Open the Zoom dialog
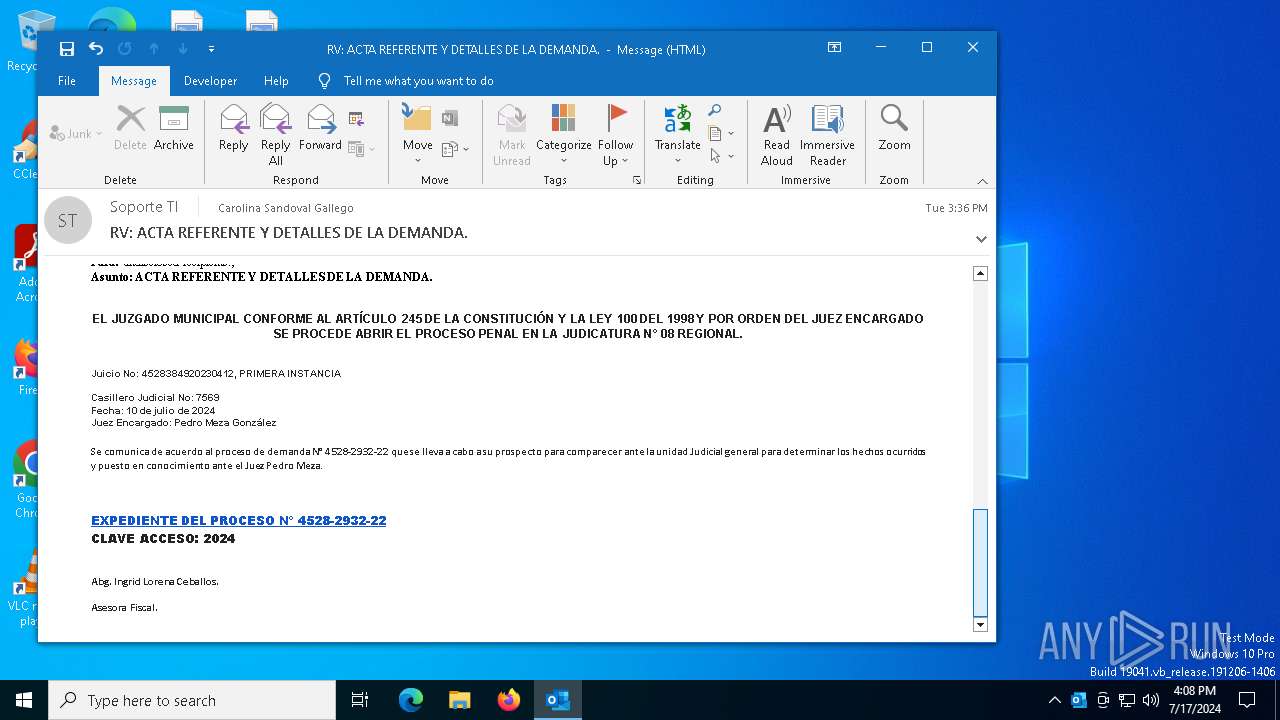Screen dimensions: 1280x720 point(894,128)
